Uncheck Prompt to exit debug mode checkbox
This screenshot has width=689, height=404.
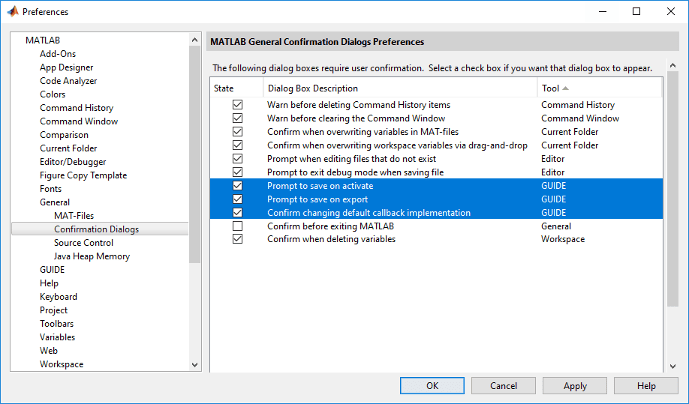click(237, 172)
